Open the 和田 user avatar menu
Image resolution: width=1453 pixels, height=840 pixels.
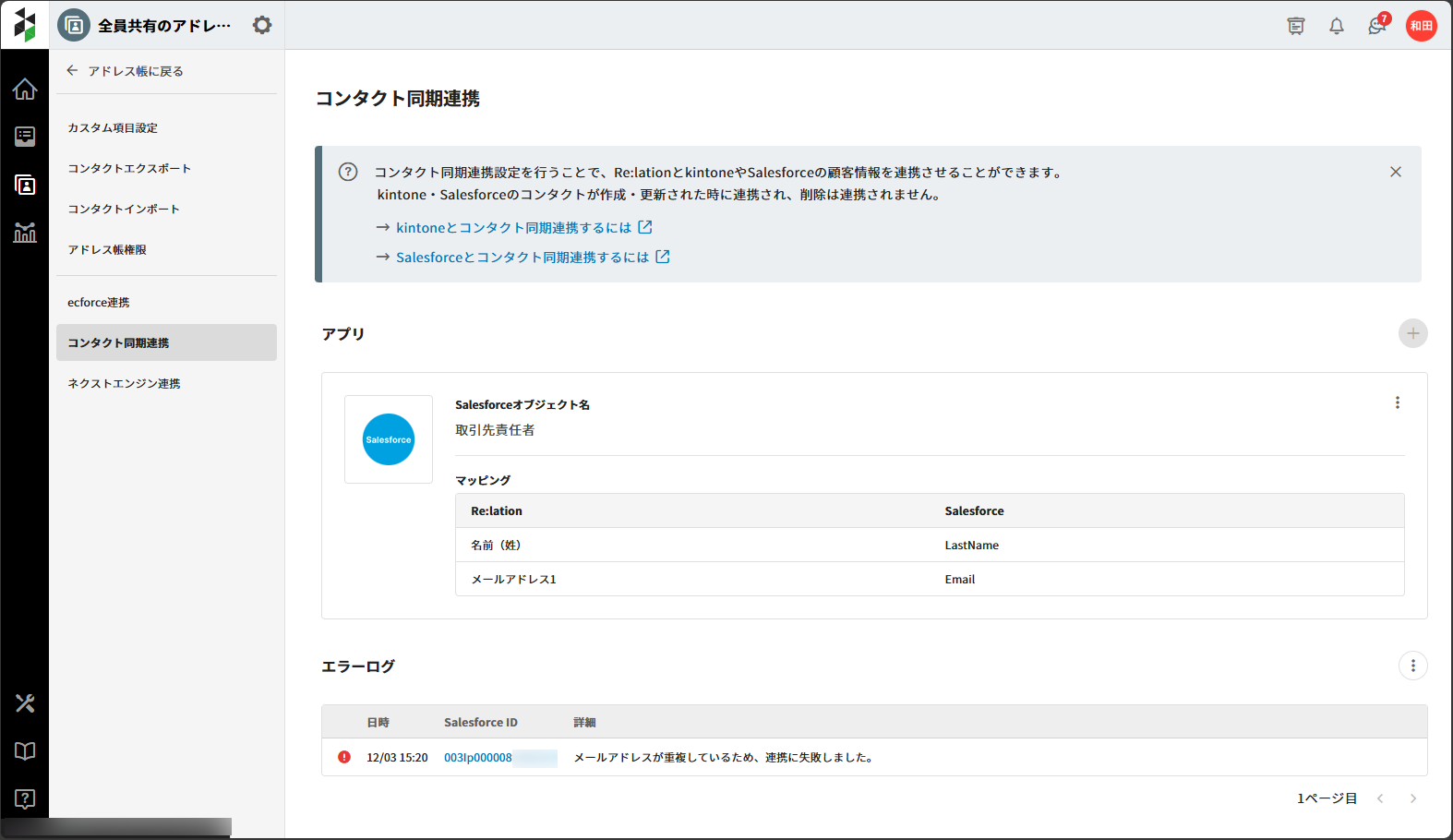click(x=1421, y=26)
